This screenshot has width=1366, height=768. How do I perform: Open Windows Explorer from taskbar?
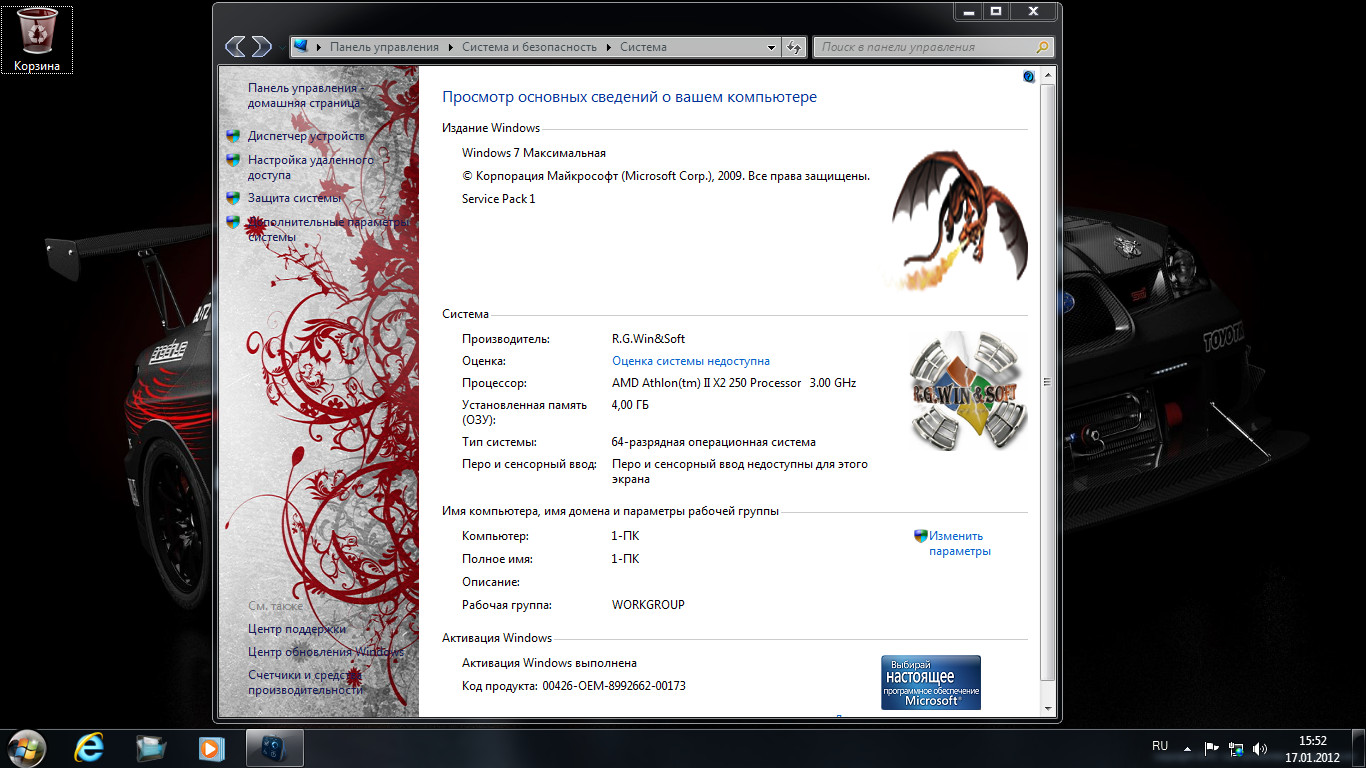point(151,747)
